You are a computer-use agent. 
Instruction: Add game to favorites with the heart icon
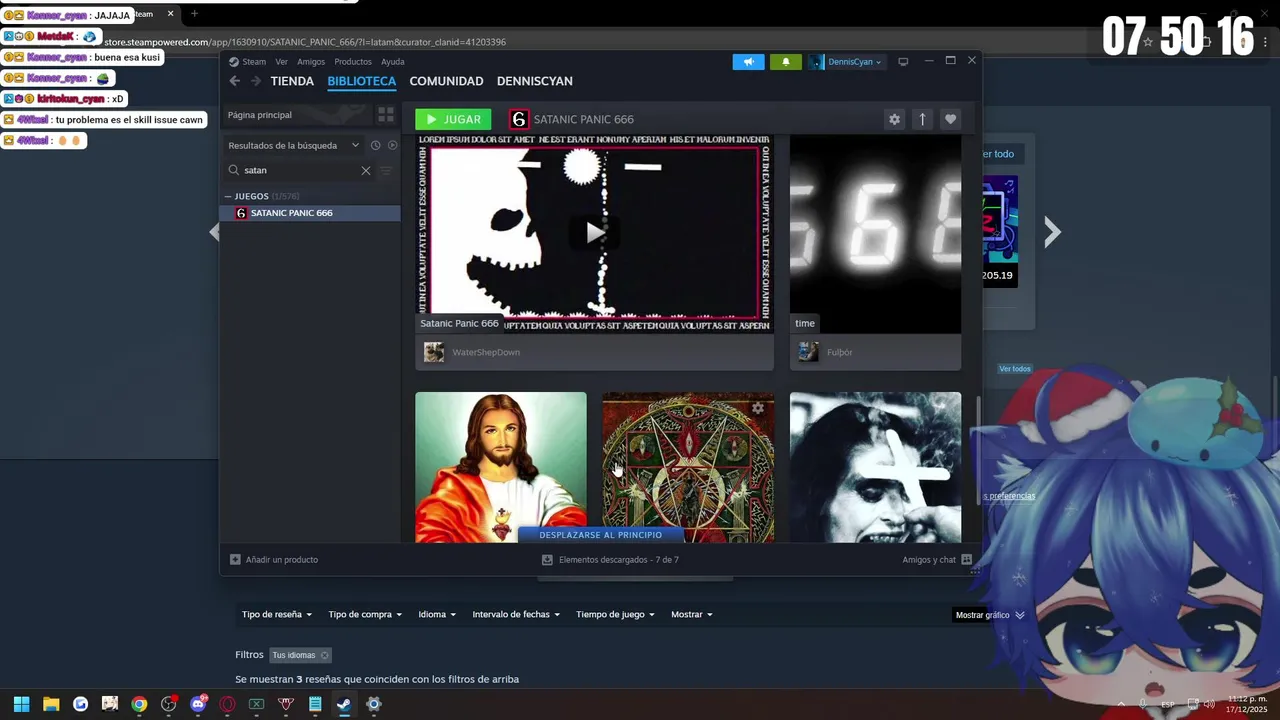(x=951, y=119)
